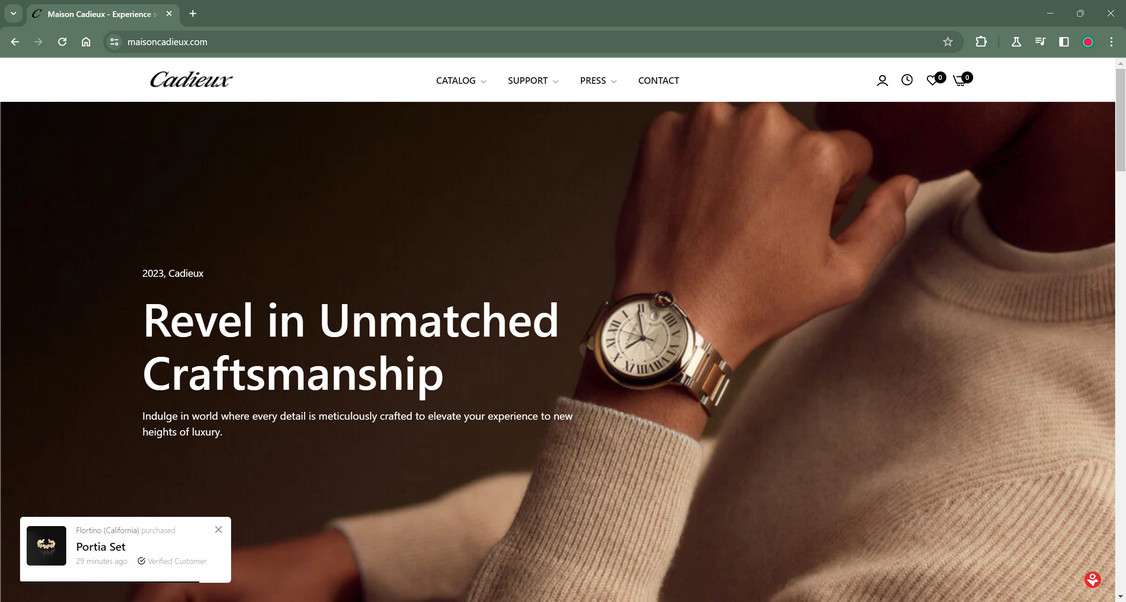
Task: Open the browser extensions puzzle icon
Action: point(981,42)
